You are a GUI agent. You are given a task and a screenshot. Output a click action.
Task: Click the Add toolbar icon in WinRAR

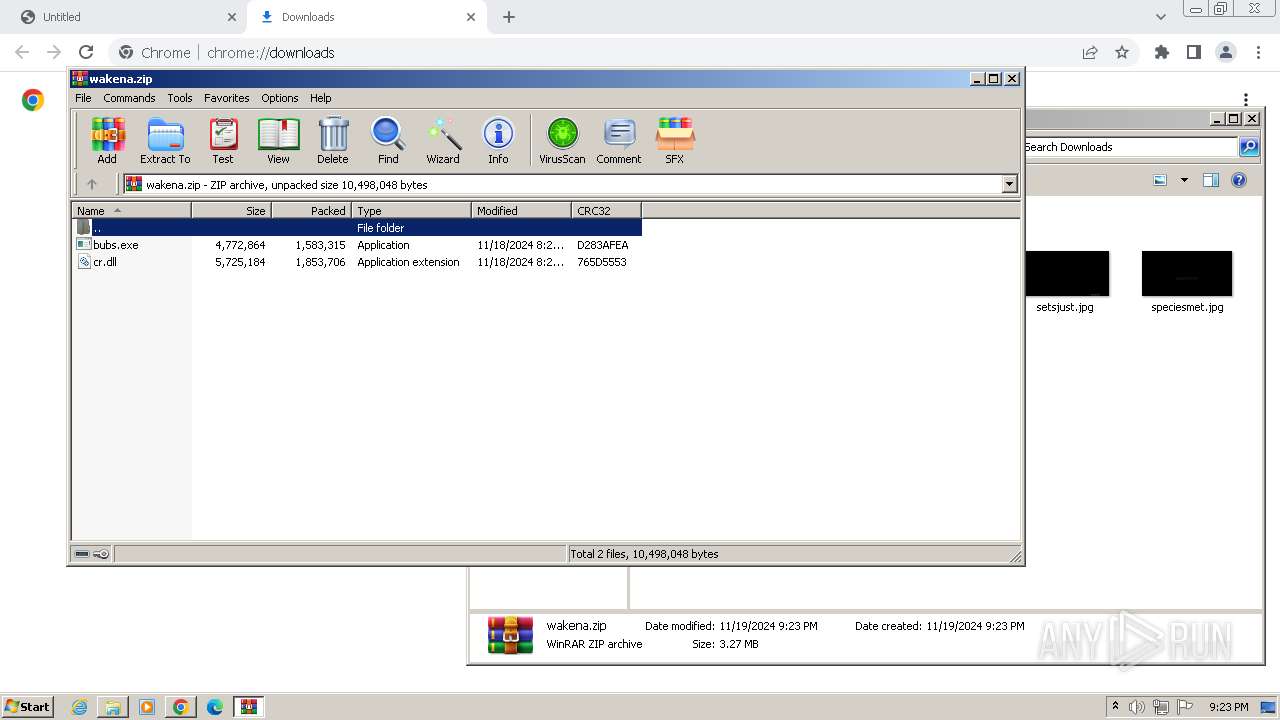coord(107,140)
